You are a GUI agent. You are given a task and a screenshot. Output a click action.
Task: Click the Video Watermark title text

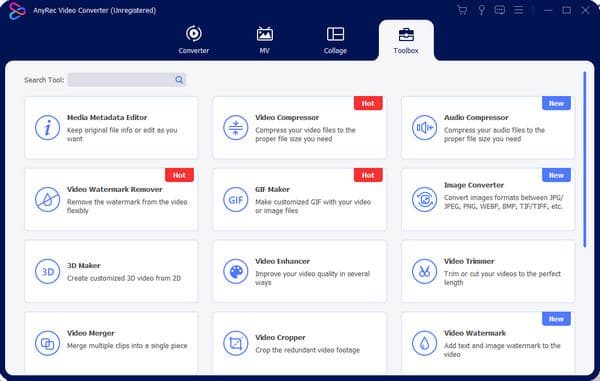(475, 333)
